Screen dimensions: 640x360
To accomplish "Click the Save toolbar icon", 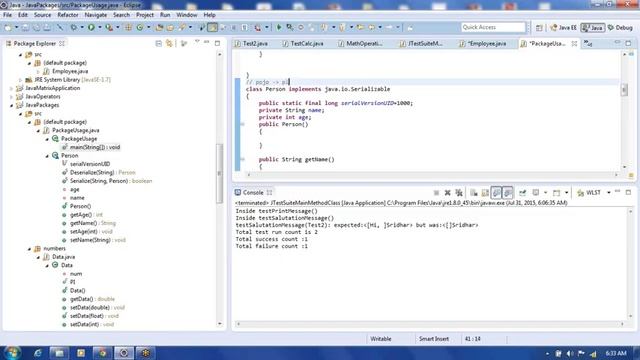I will [25, 27].
